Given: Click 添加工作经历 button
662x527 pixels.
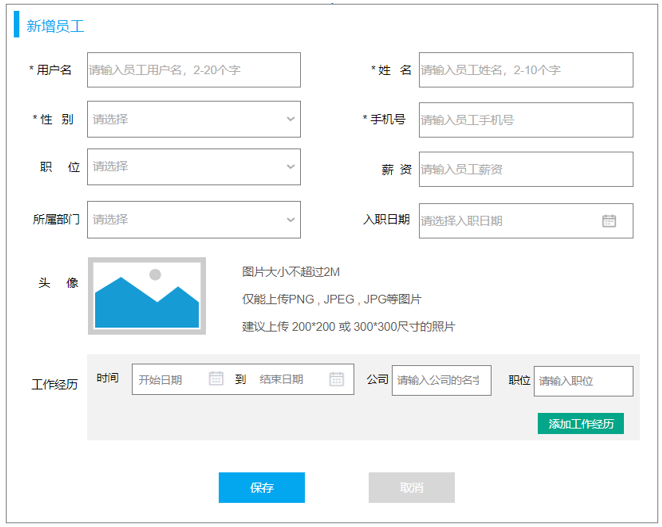Looking at the screenshot, I should [580, 423].
